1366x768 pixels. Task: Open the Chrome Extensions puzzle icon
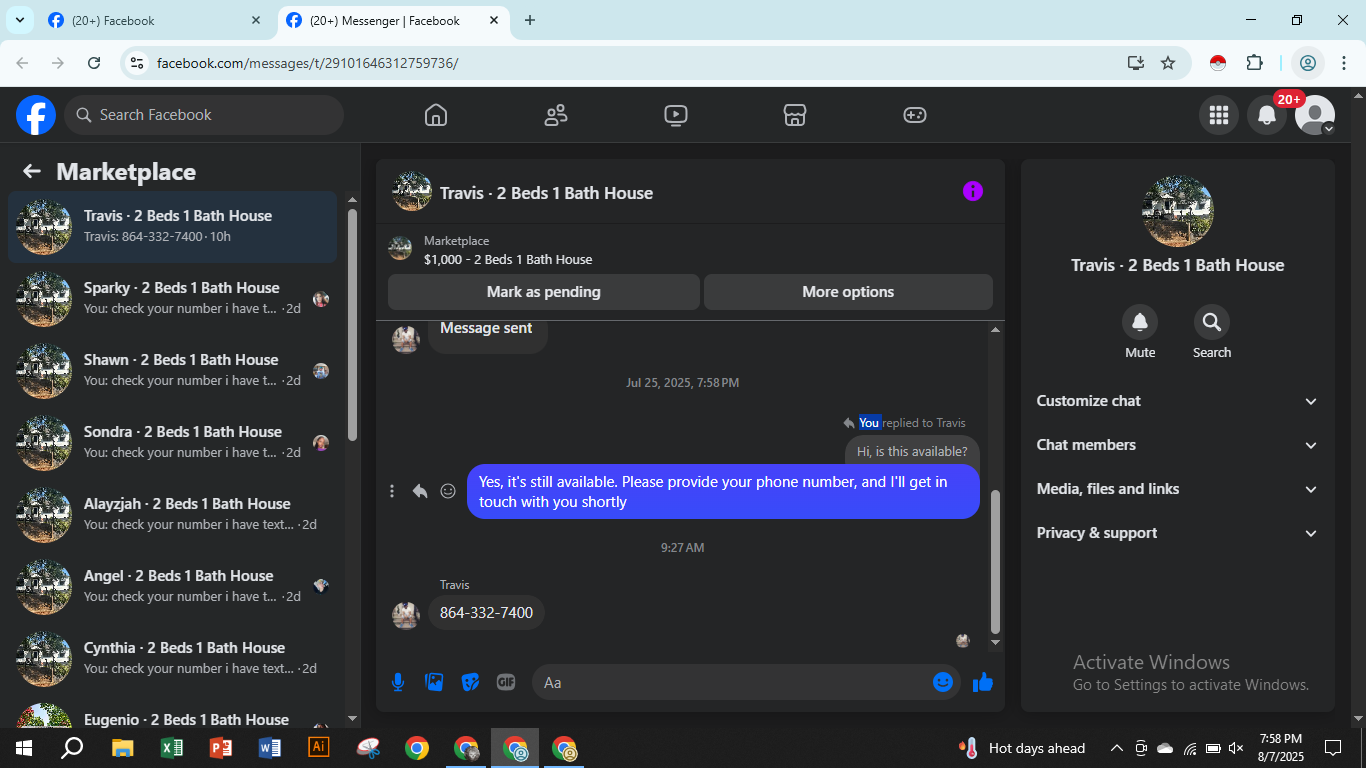(x=1254, y=63)
